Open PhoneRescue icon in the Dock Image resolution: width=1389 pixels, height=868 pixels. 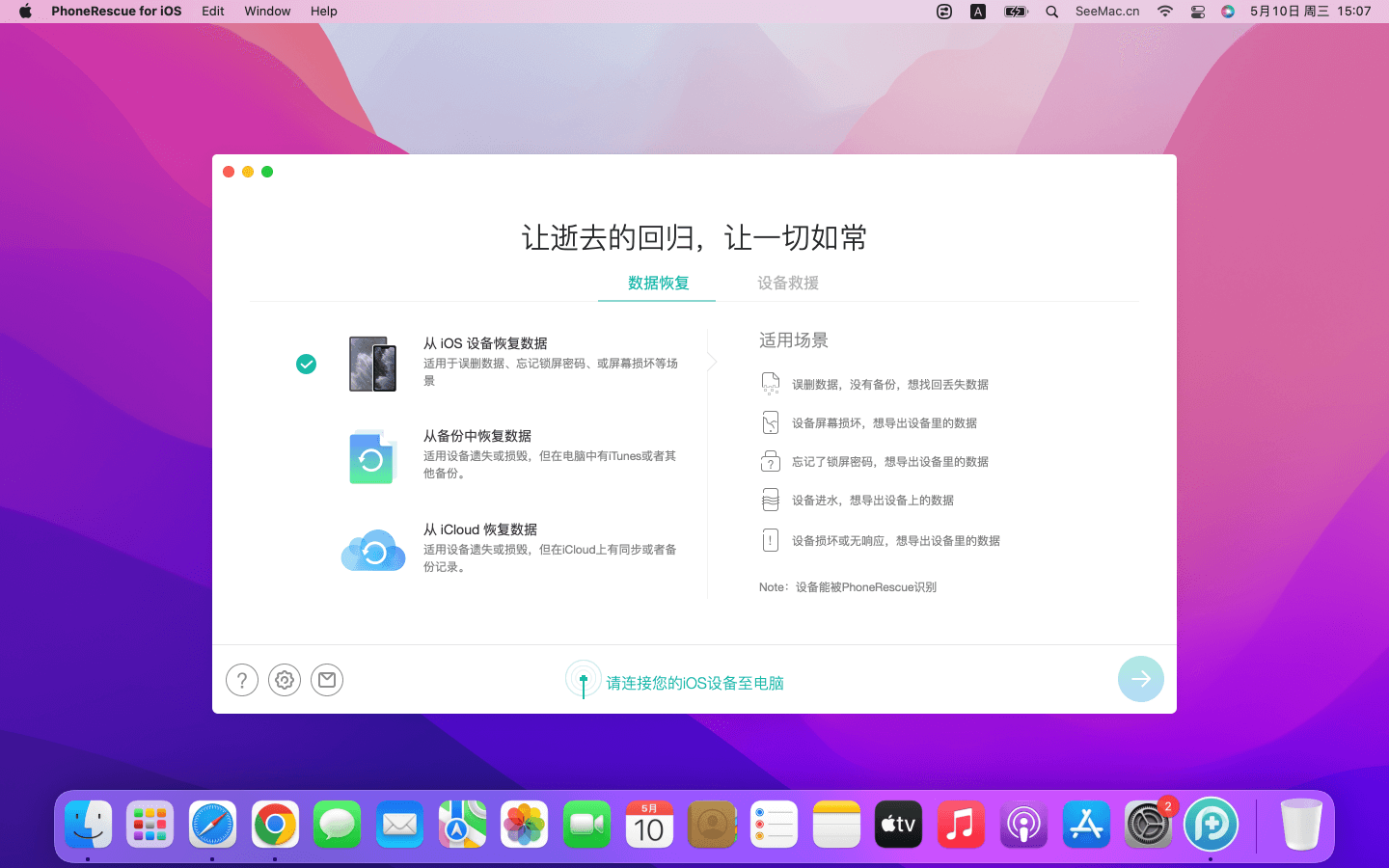[x=1211, y=825]
